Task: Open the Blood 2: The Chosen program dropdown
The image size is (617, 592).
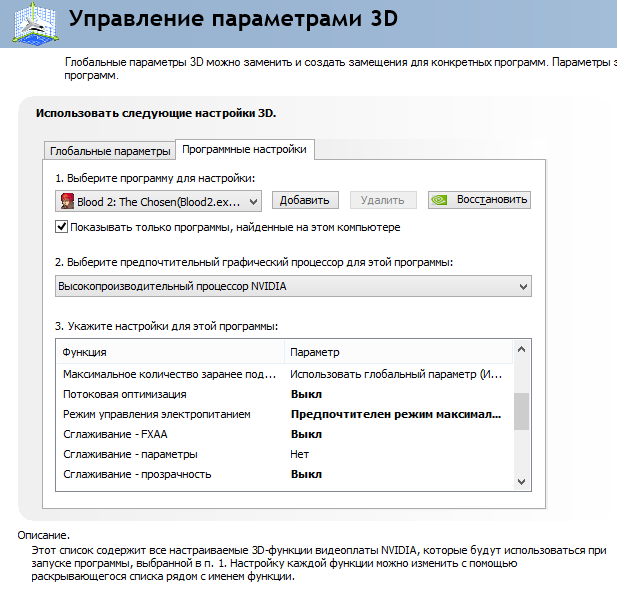Action: [158, 202]
